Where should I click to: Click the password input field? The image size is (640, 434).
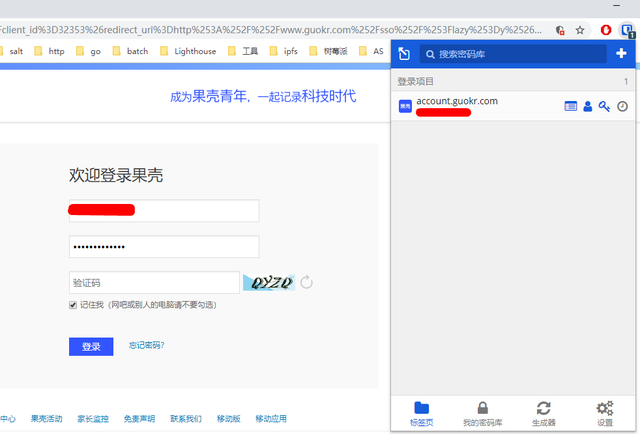tap(164, 247)
